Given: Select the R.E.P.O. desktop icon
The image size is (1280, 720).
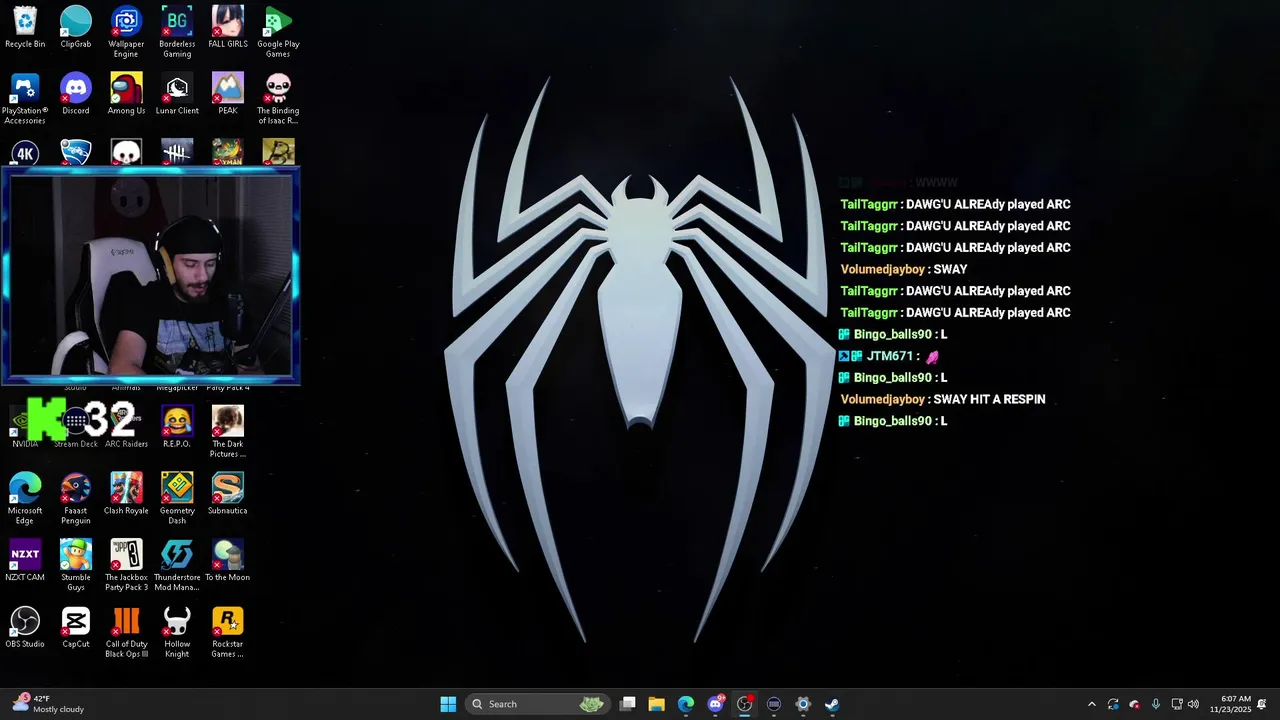Looking at the screenshot, I should [x=177, y=427].
